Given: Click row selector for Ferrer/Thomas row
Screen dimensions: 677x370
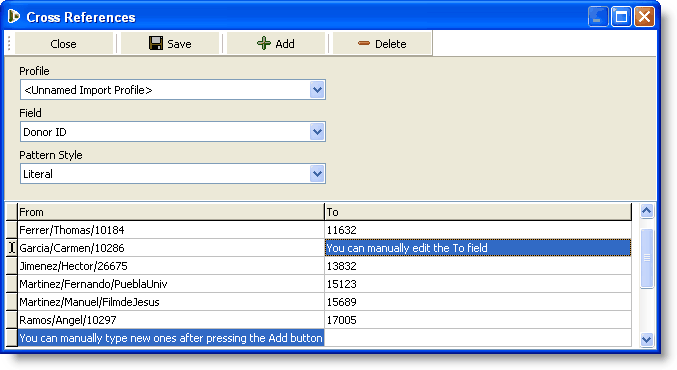Looking at the screenshot, I should coord(12,230).
